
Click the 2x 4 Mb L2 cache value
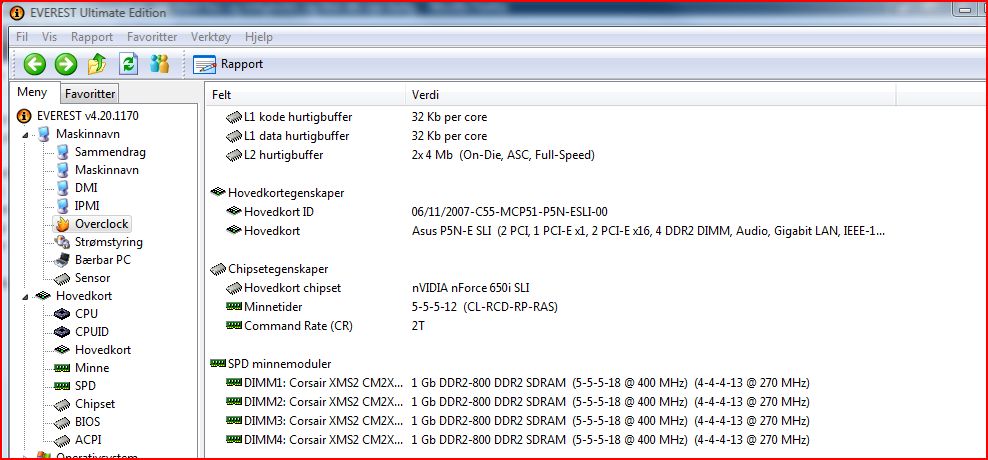click(x=503, y=155)
